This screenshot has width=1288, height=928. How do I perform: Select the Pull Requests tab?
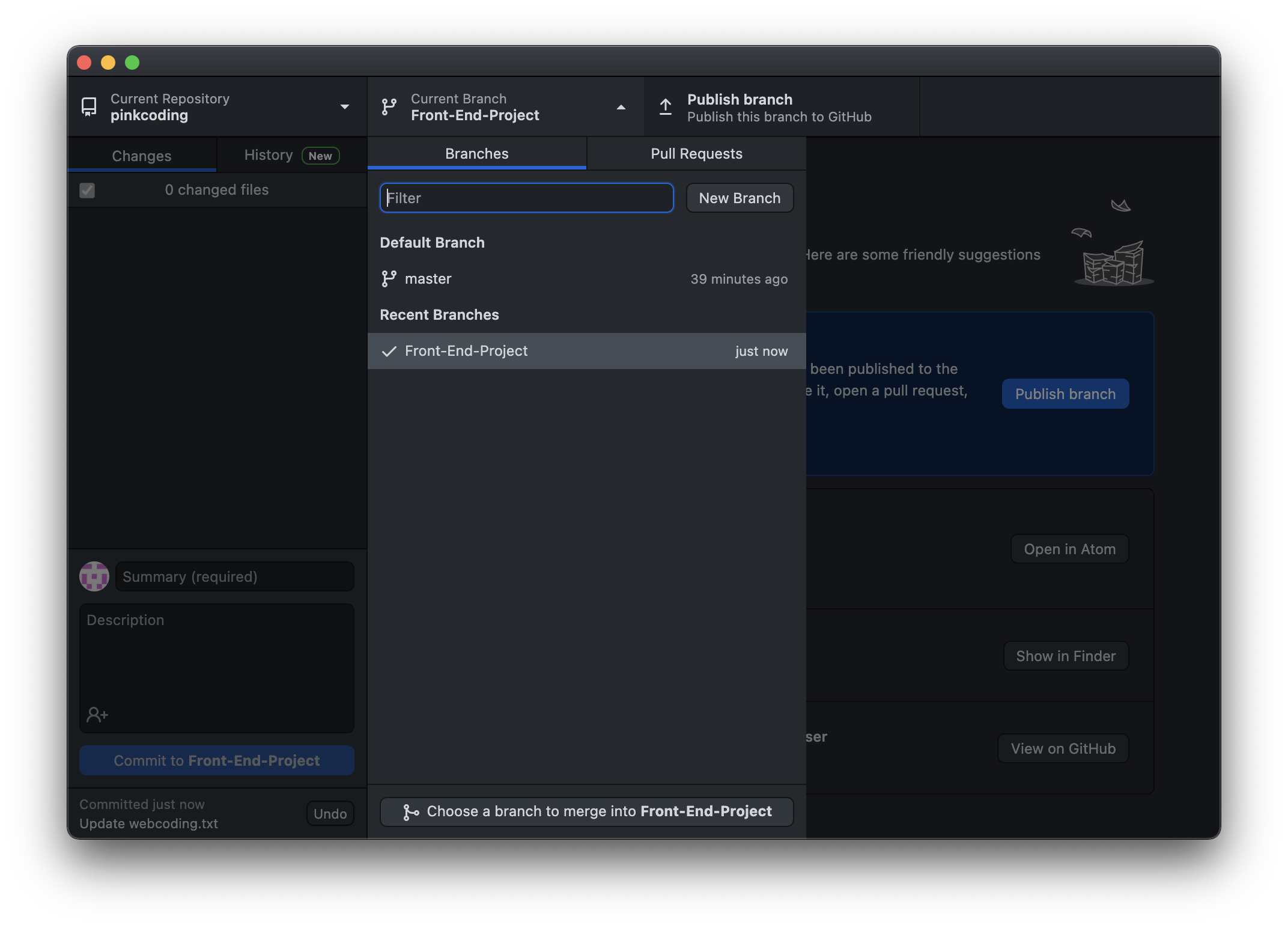[x=697, y=154]
